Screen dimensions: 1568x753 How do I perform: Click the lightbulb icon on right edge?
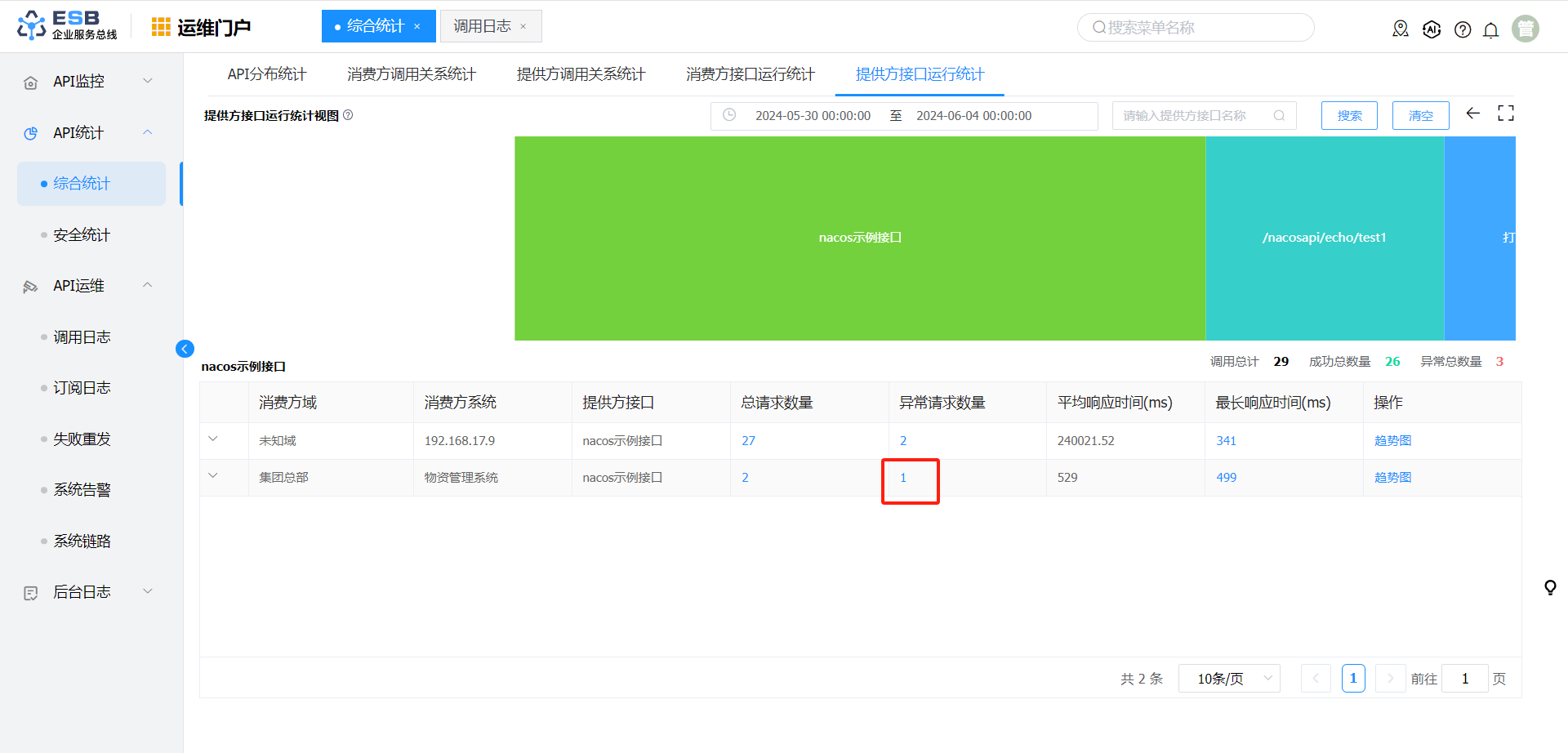click(1550, 587)
